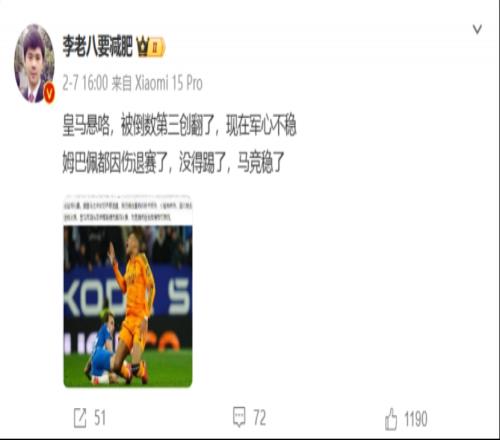Click the repost share icon
This screenshot has width=500, height=440.
80,418
